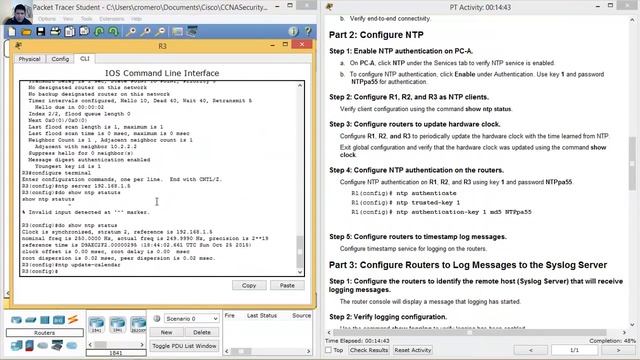Screen dimensions: 640x360
Task: Click the Zoom Reset magnifier icon
Action: coord(146,31)
